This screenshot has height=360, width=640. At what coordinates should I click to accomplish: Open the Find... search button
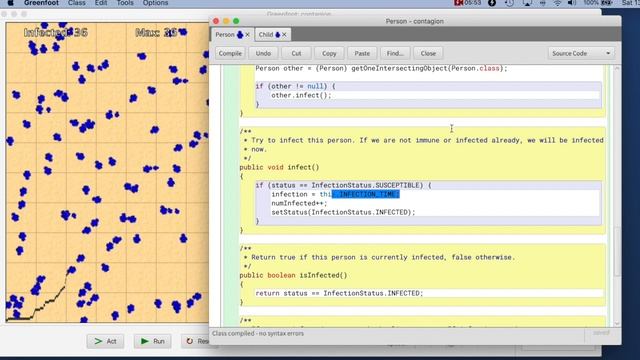(x=395, y=53)
